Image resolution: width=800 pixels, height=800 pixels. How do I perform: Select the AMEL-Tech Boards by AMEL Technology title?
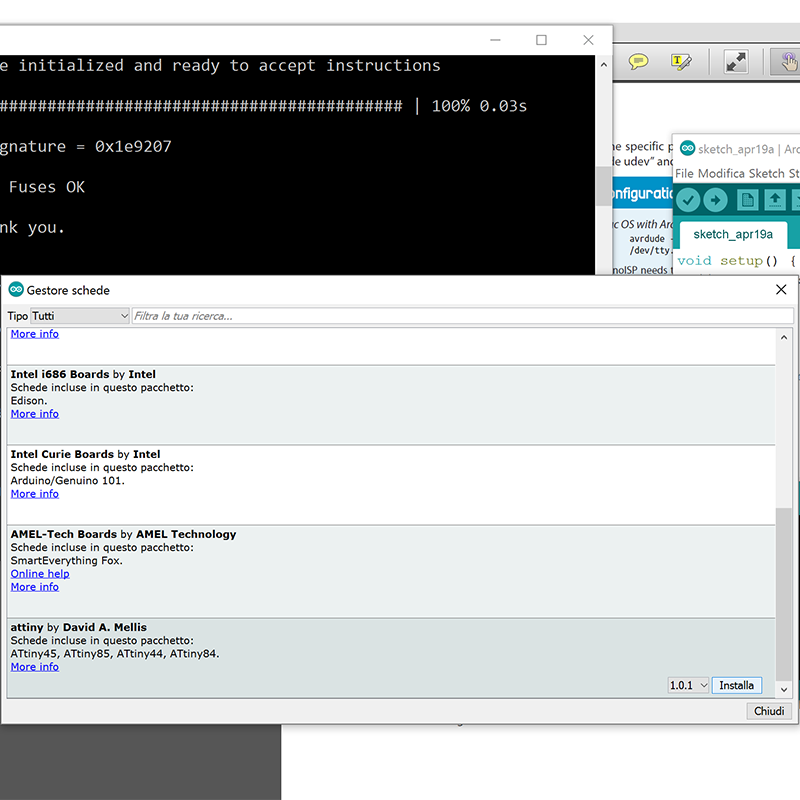(x=123, y=534)
